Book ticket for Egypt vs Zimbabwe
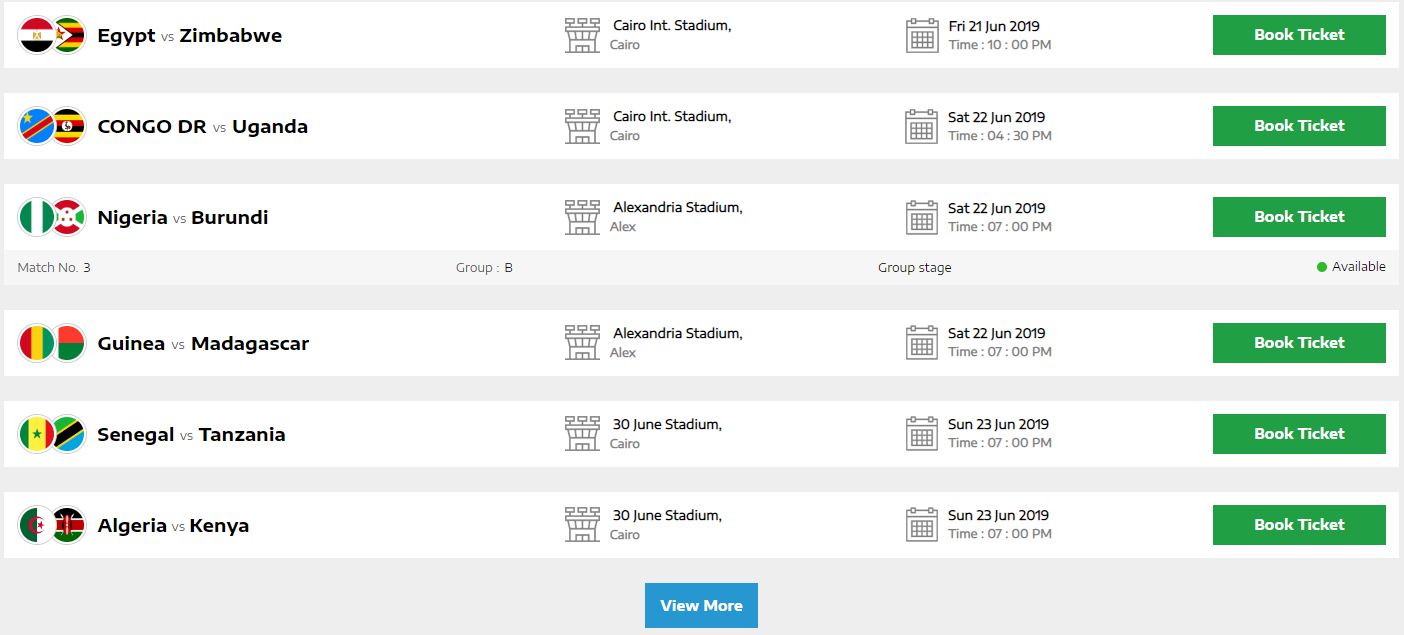The height and width of the screenshot is (635, 1404). [x=1298, y=35]
